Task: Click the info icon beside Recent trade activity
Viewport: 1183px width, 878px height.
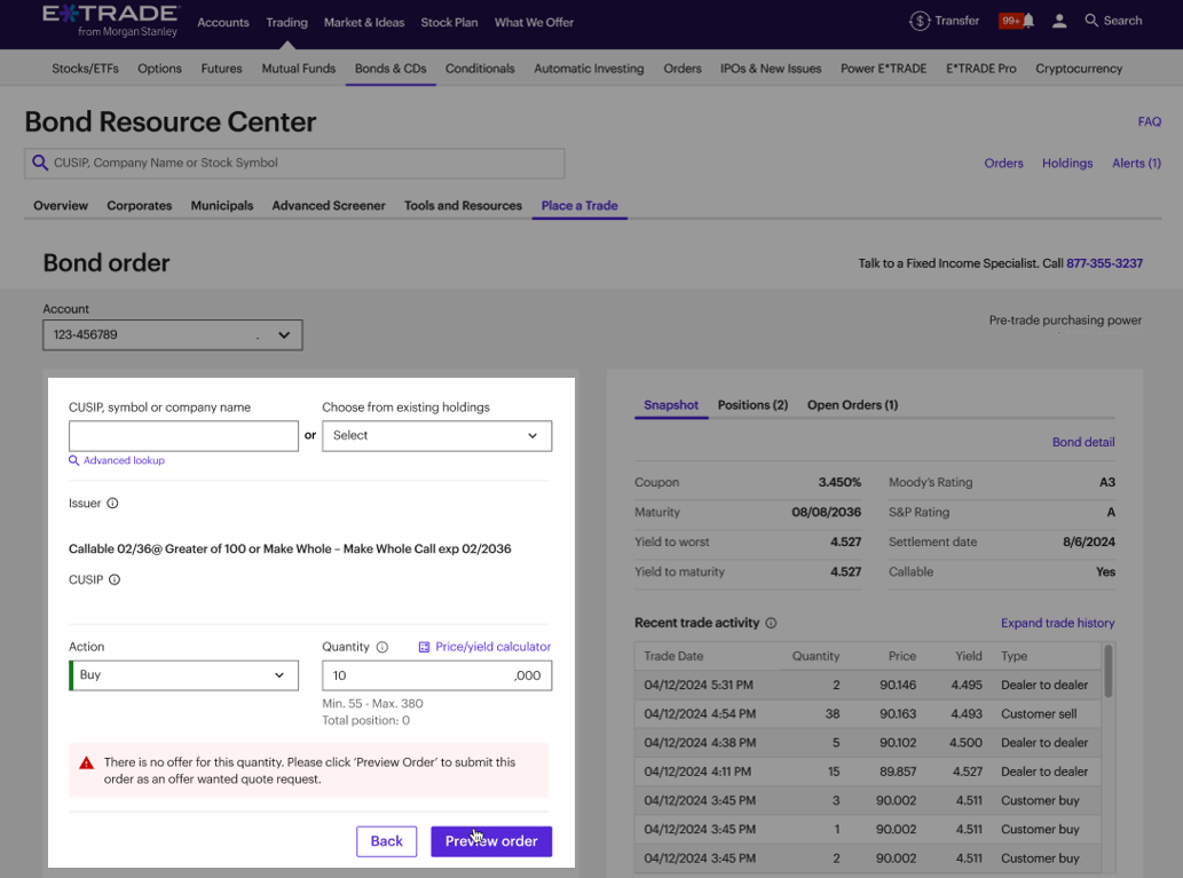Action: (x=770, y=623)
